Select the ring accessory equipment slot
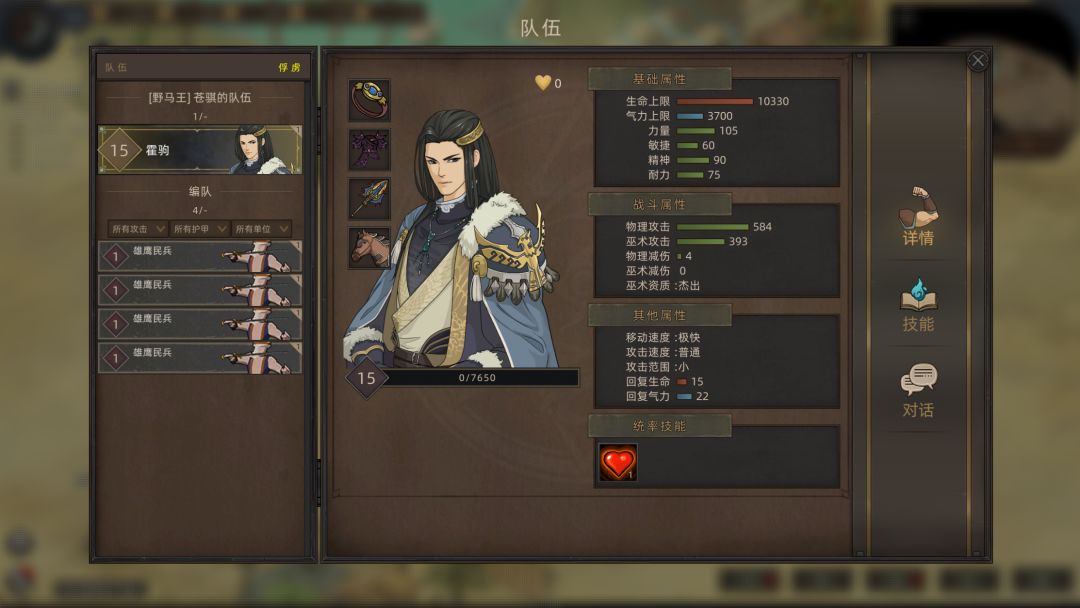The height and width of the screenshot is (608, 1080). point(369,100)
